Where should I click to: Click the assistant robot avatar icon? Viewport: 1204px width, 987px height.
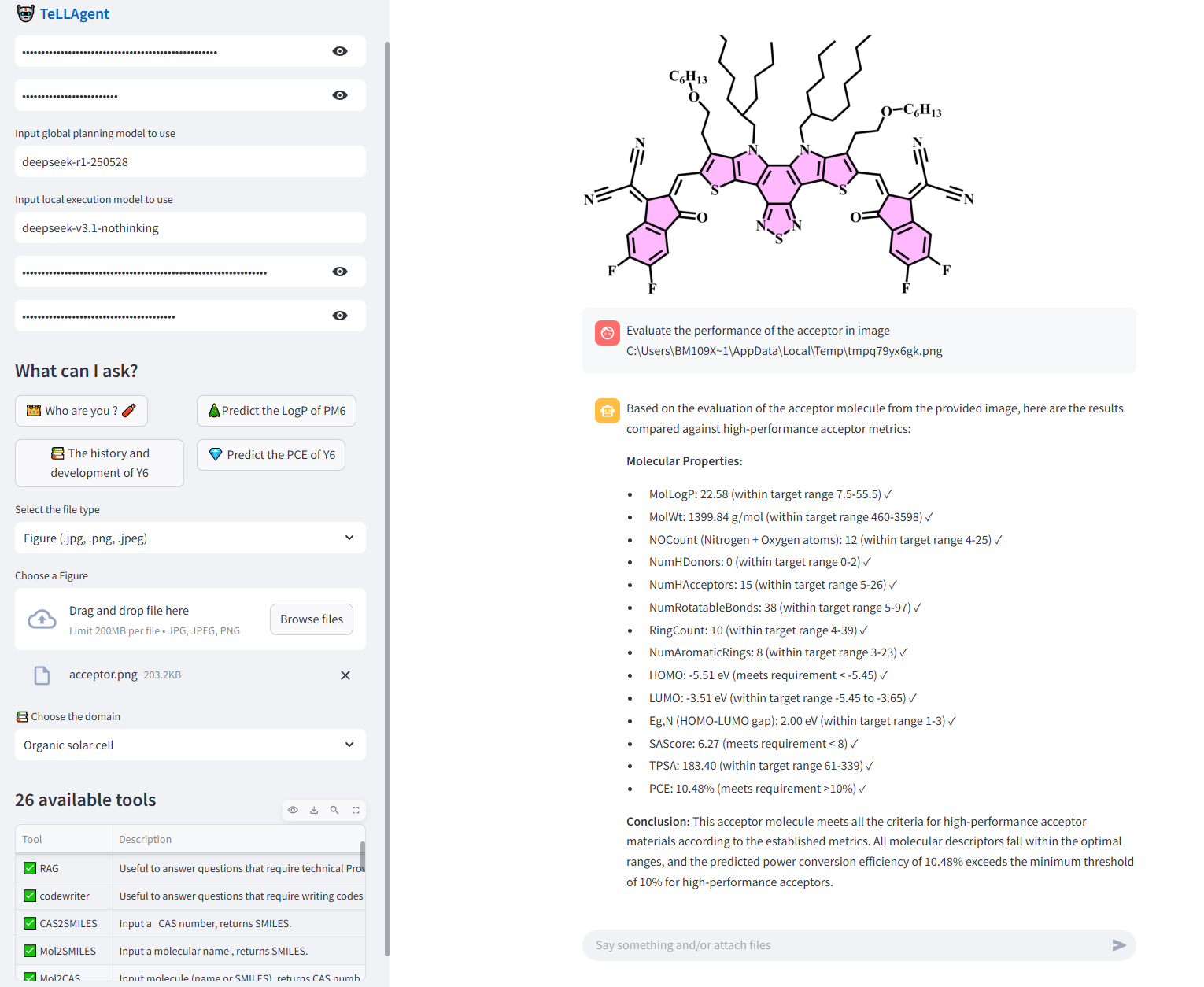click(x=608, y=411)
